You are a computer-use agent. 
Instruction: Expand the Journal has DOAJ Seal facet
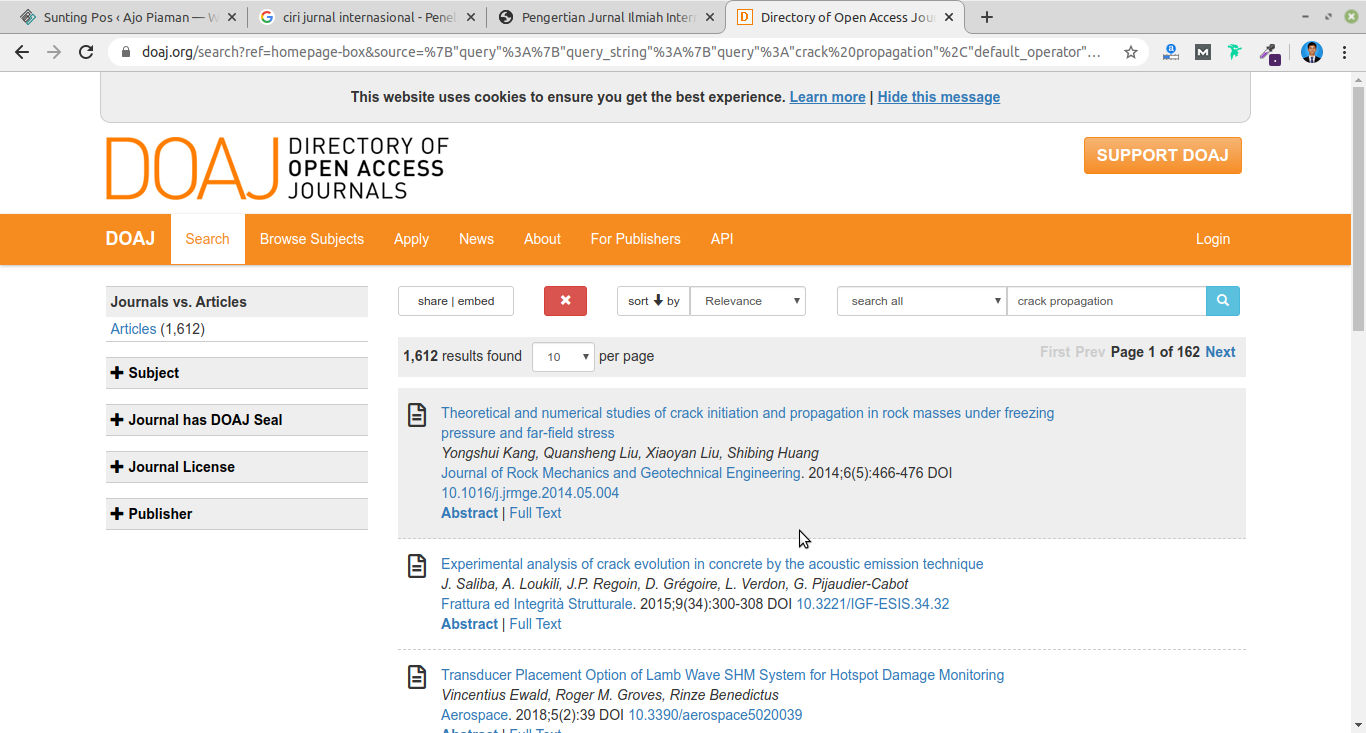pyautogui.click(x=237, y=420)
